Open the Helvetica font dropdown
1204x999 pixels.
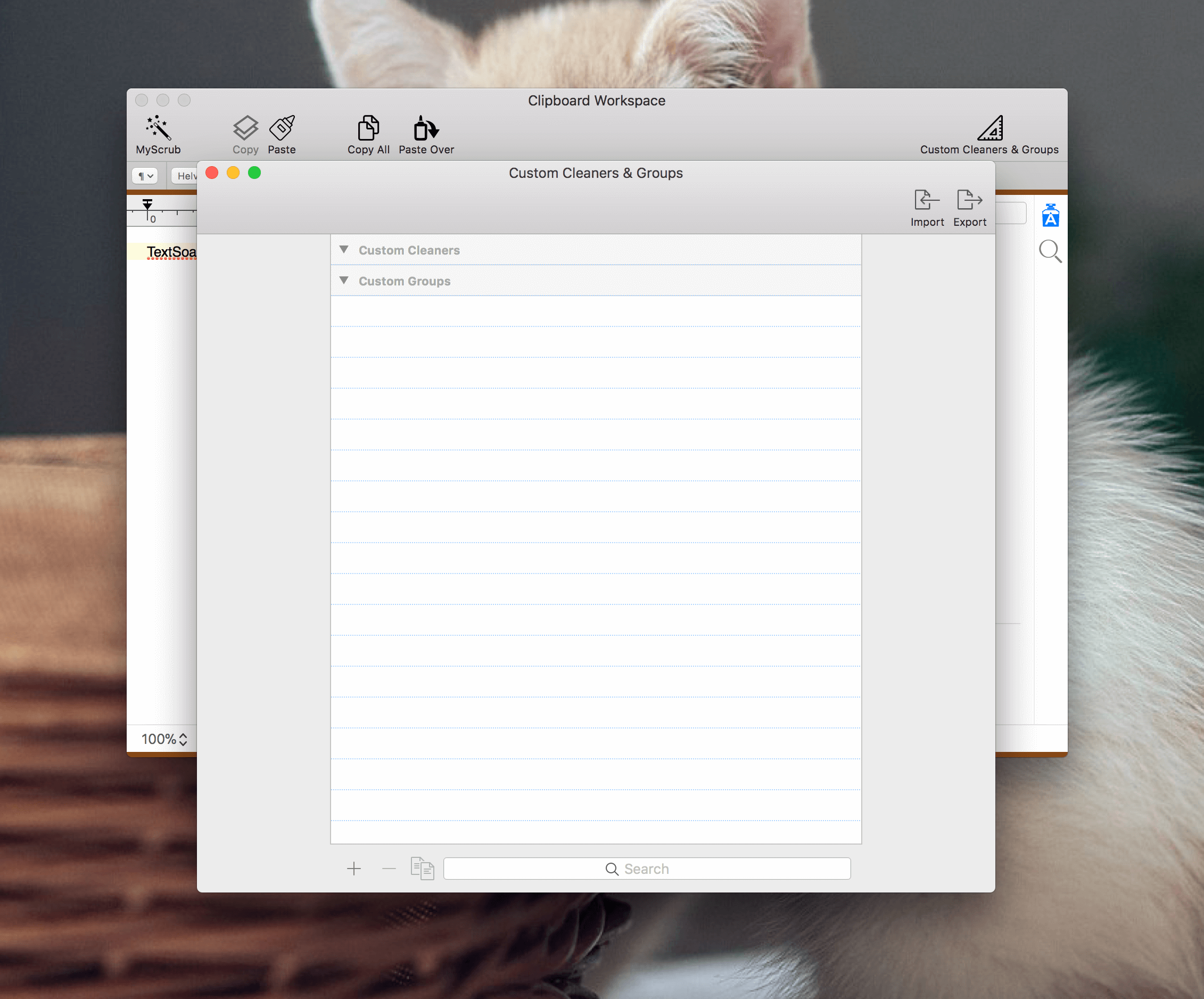(184, 176)
